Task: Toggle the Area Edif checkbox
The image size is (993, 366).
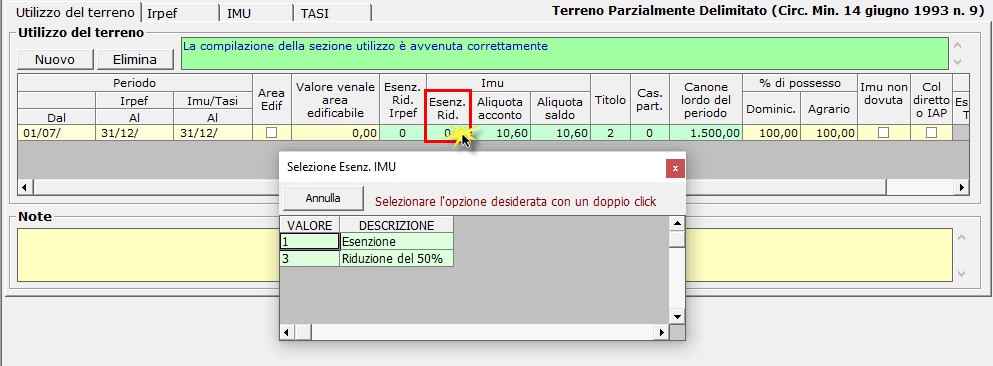Action: 272,133
